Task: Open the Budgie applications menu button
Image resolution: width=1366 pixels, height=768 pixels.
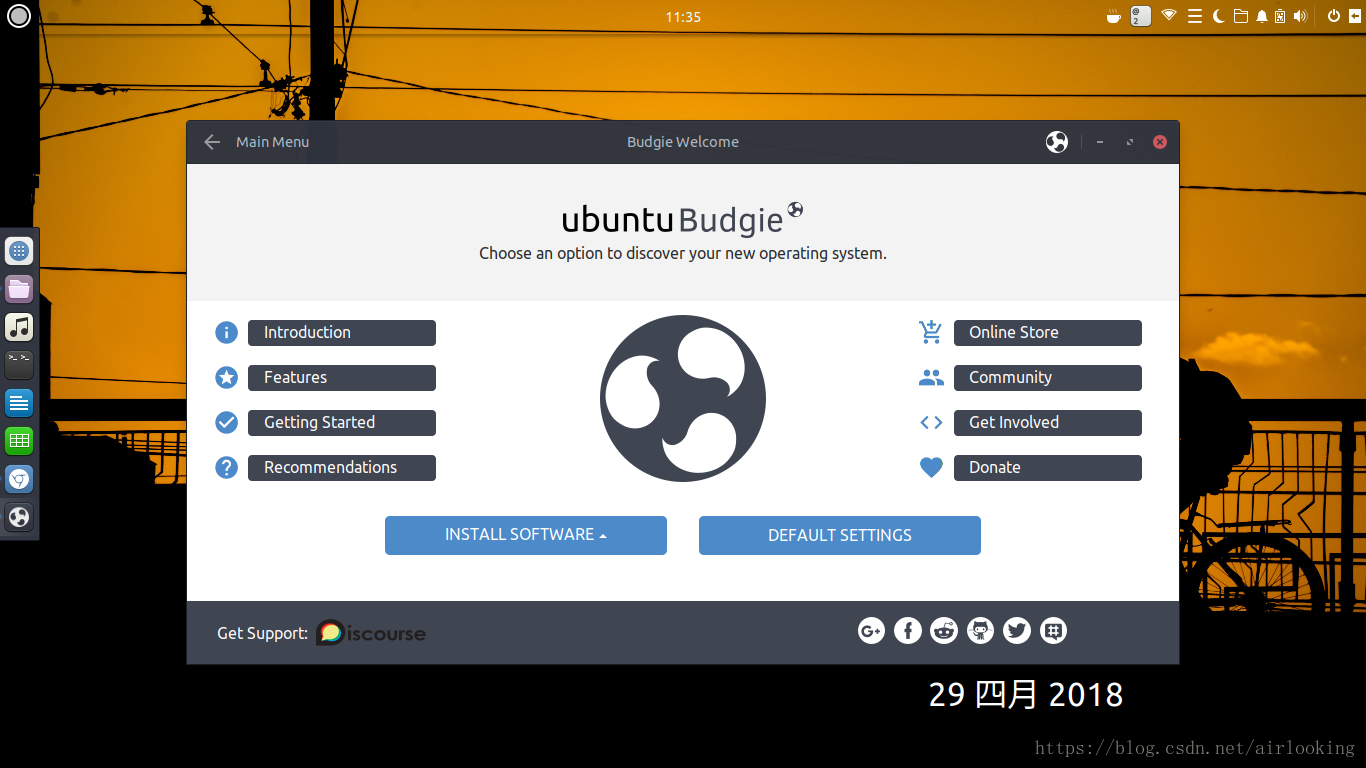Action: tap(19, 16)
